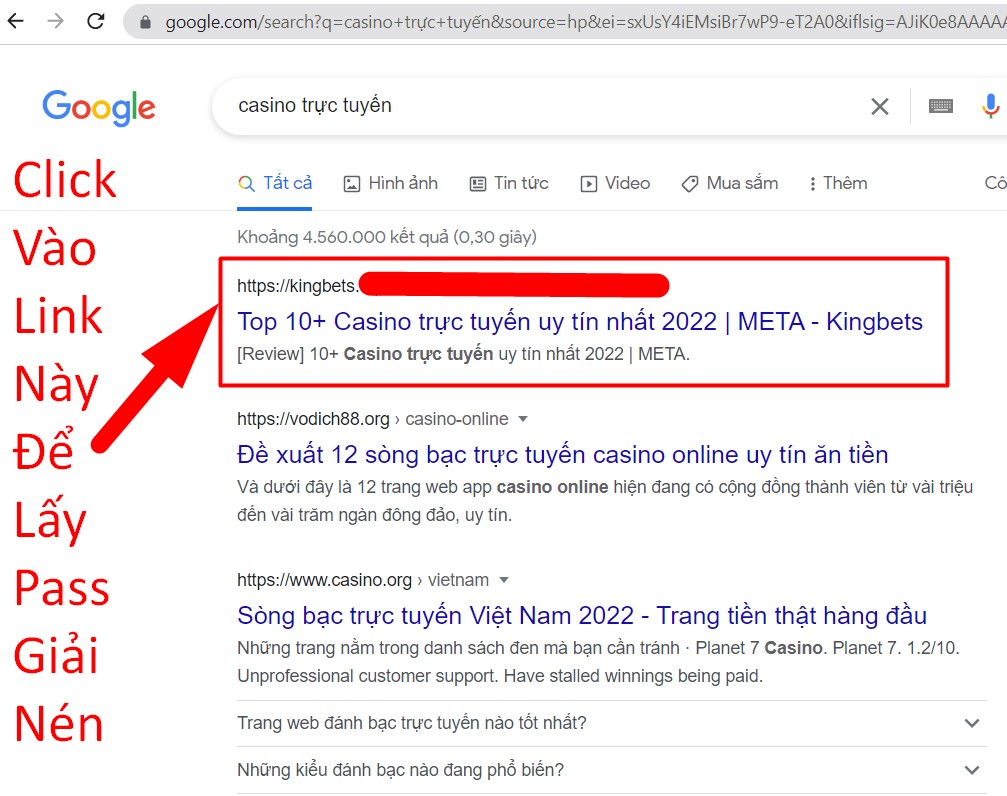Select the 'Tất cả' search tab

[275, 184]
